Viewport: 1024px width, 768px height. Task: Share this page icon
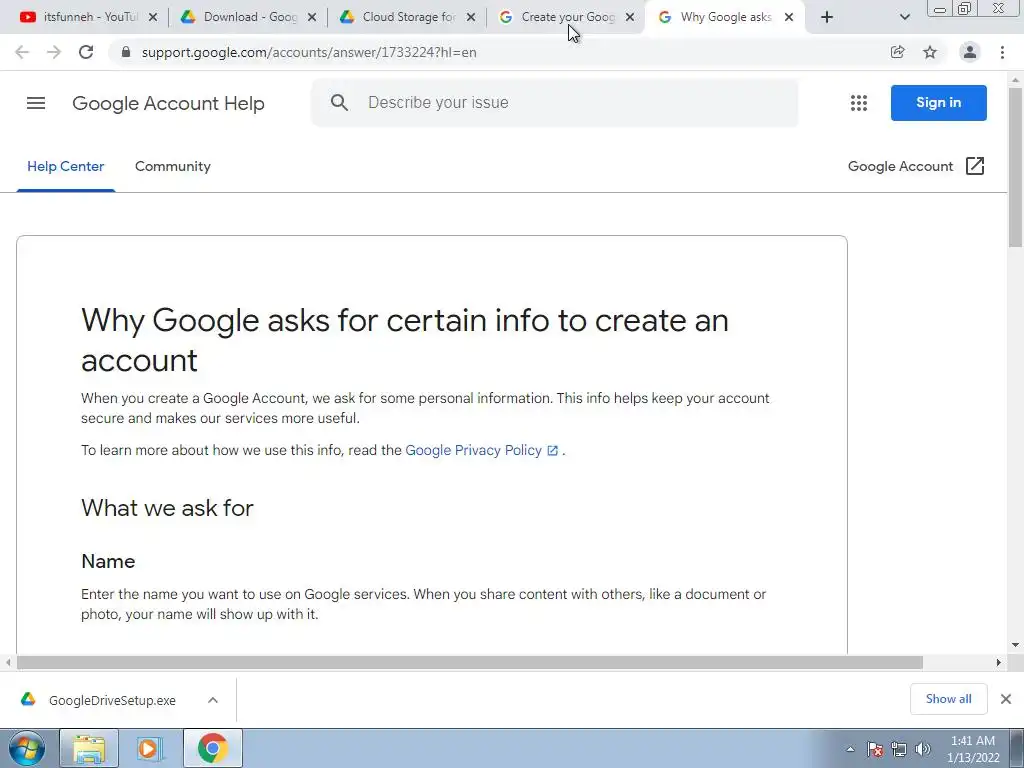pyautogui.click(x=897, y=52)
